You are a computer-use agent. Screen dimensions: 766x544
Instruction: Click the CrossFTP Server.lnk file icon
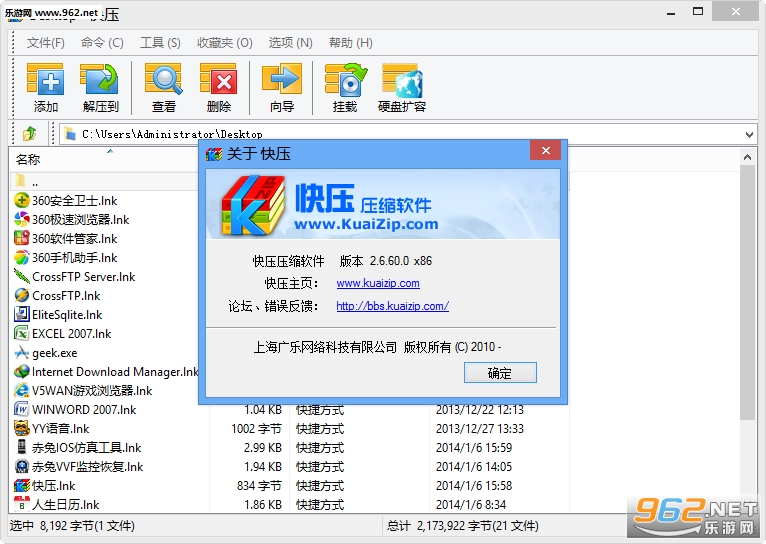(21, 276)
